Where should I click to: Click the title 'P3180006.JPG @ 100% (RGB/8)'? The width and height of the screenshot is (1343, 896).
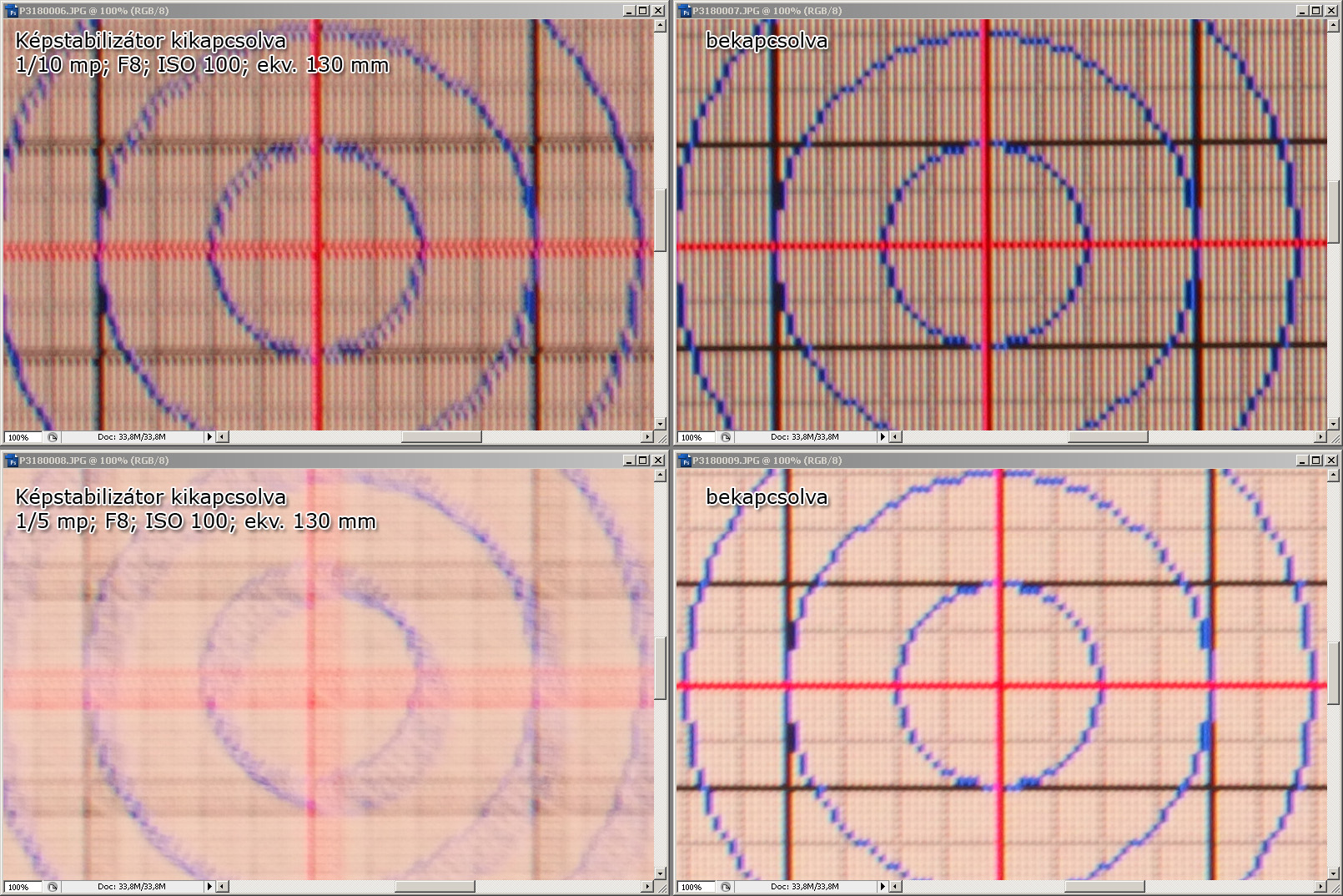(x=94, y=11)
